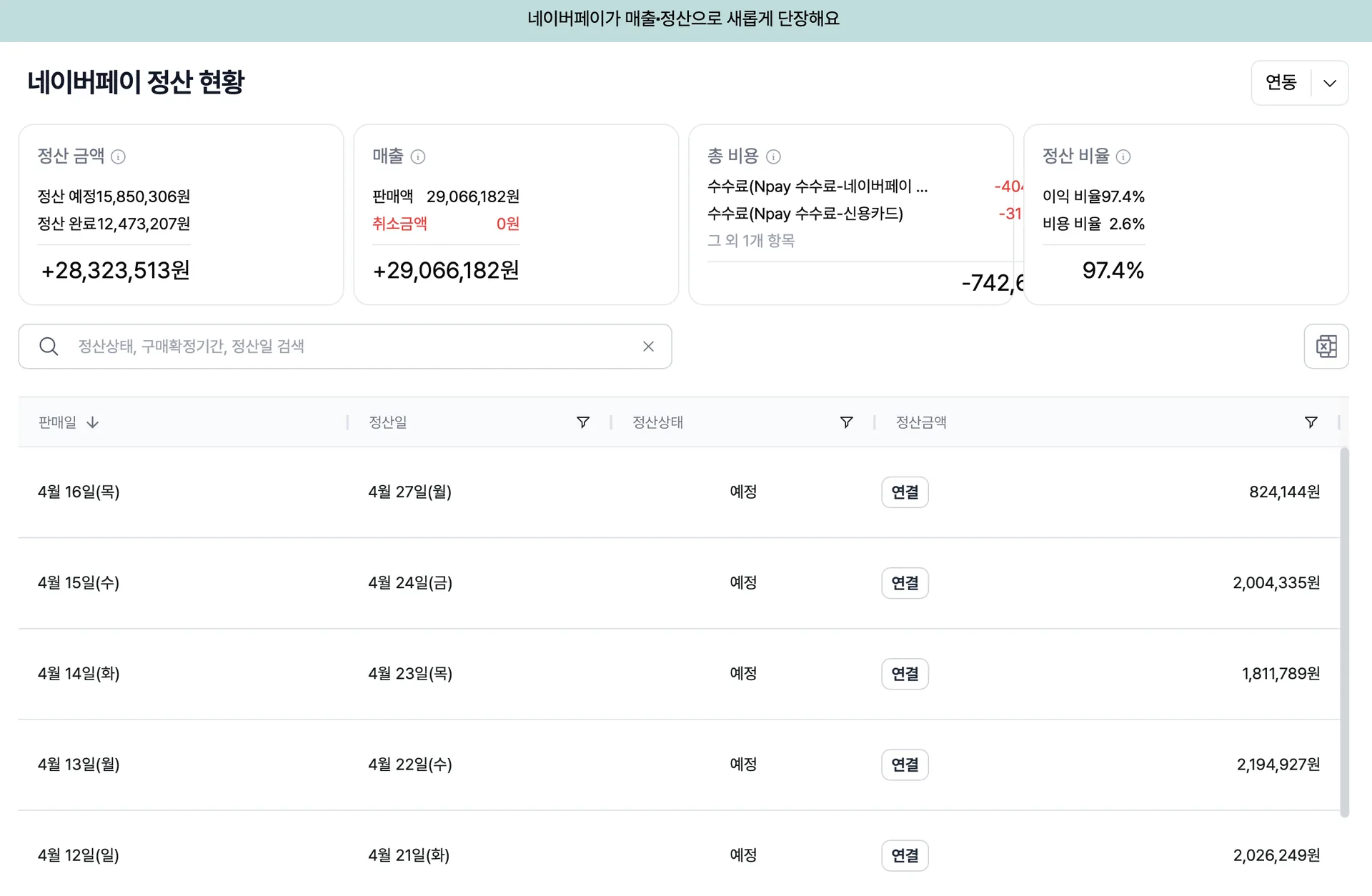Click the 97.4% settlement ratio total
Image resolution: width=1372 pixels, height=896 pixels.
coord(1113,270)
